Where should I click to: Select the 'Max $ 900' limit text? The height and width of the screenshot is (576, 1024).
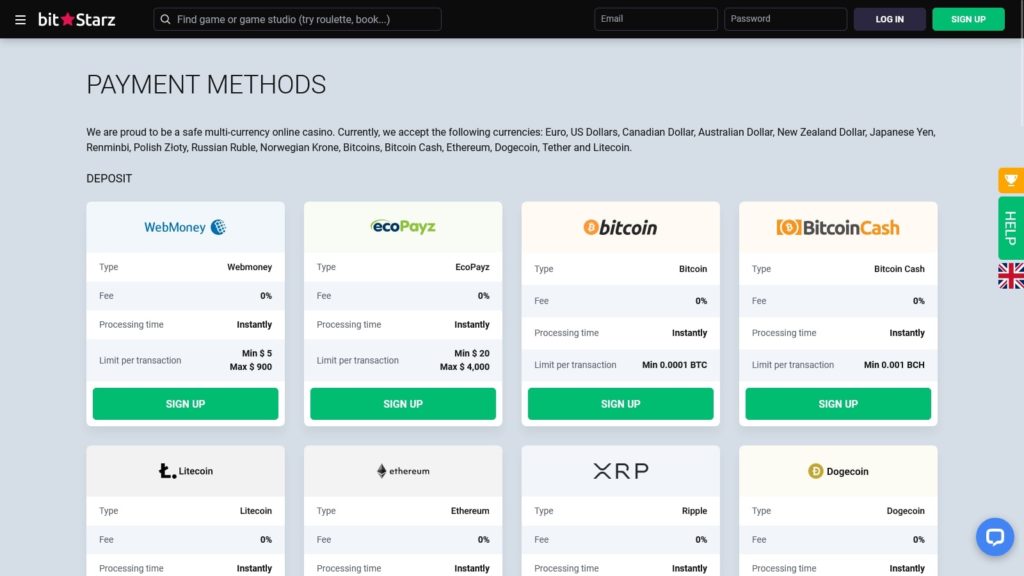(x=251, y=367)
